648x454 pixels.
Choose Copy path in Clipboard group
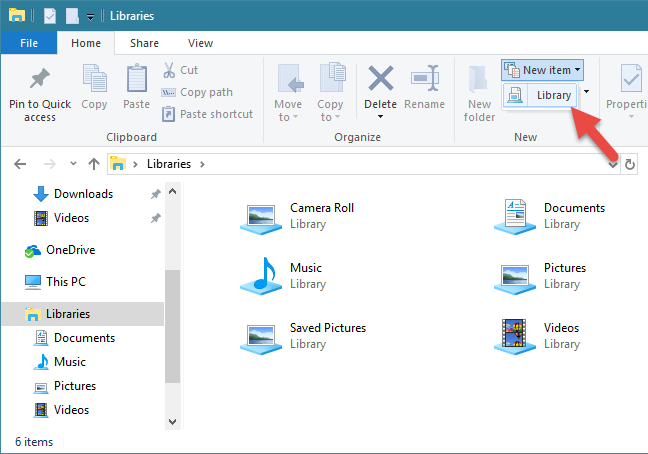197,92
